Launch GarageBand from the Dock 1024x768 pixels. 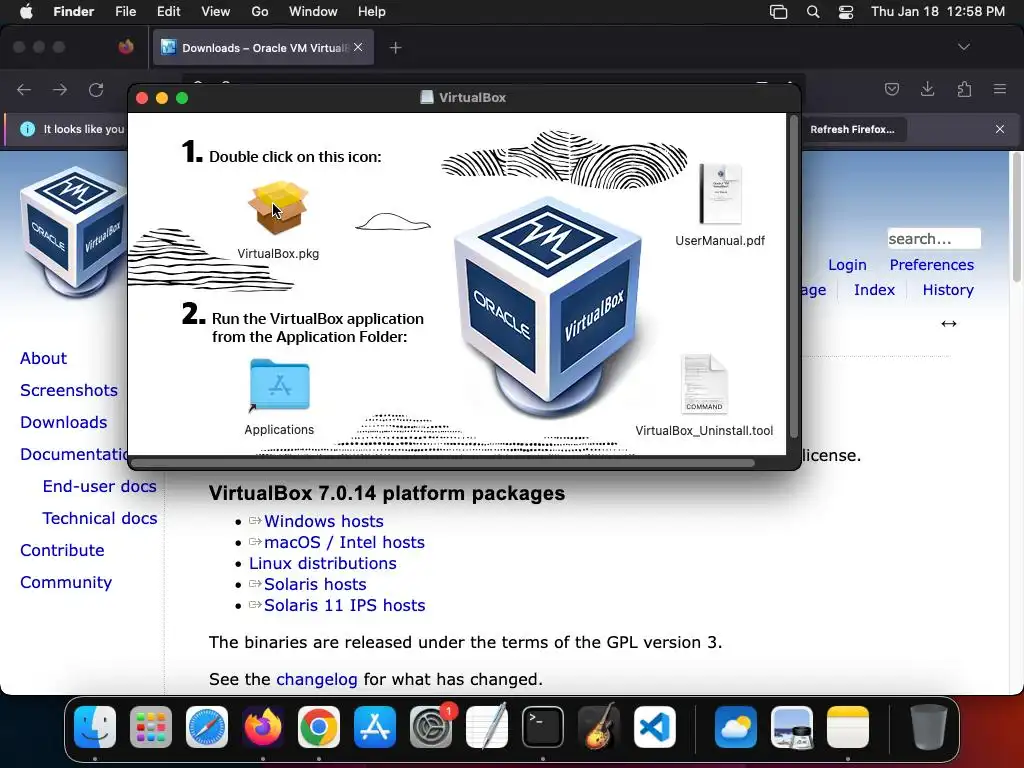[599, 727]
